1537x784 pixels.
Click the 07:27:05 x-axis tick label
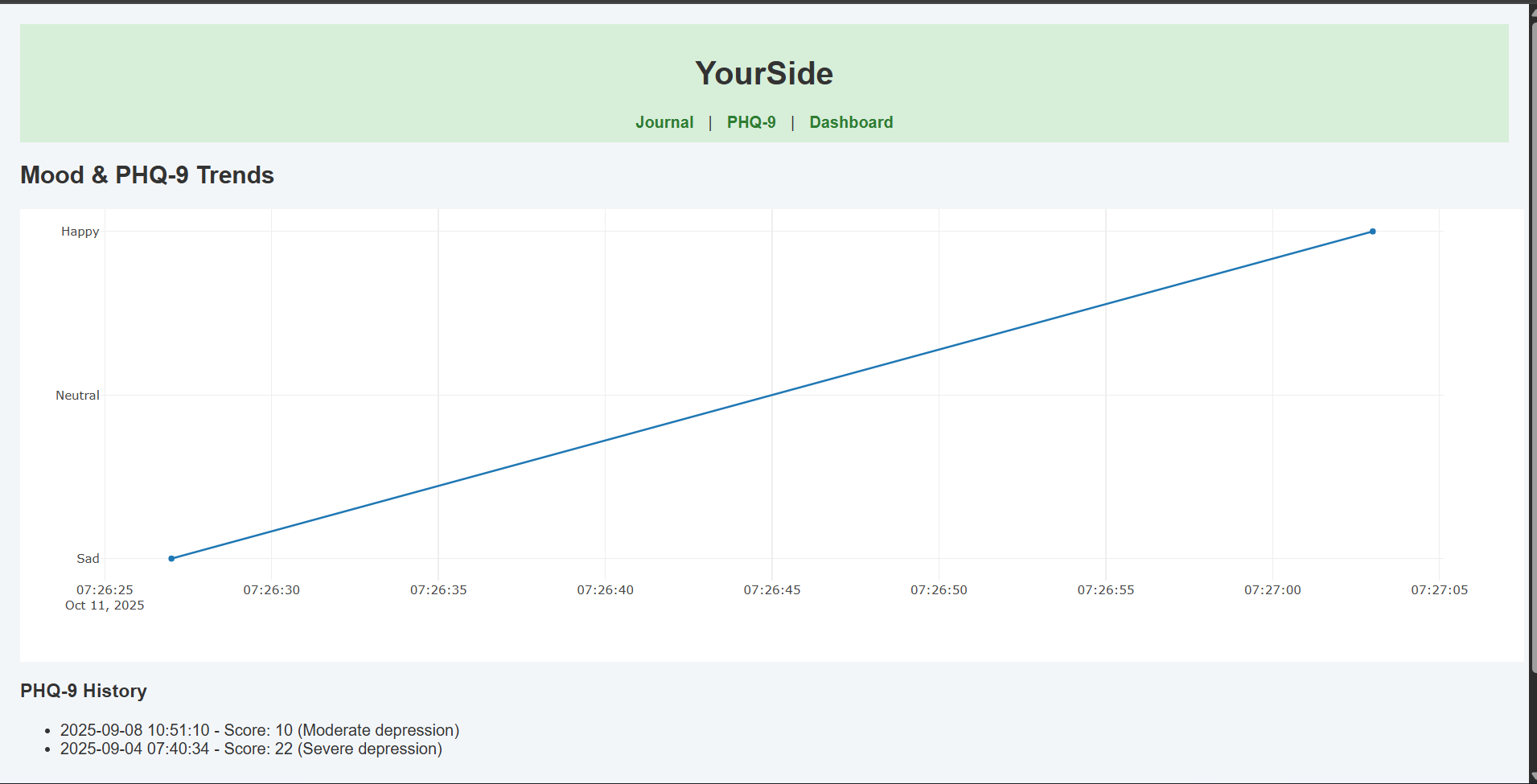1440,589
